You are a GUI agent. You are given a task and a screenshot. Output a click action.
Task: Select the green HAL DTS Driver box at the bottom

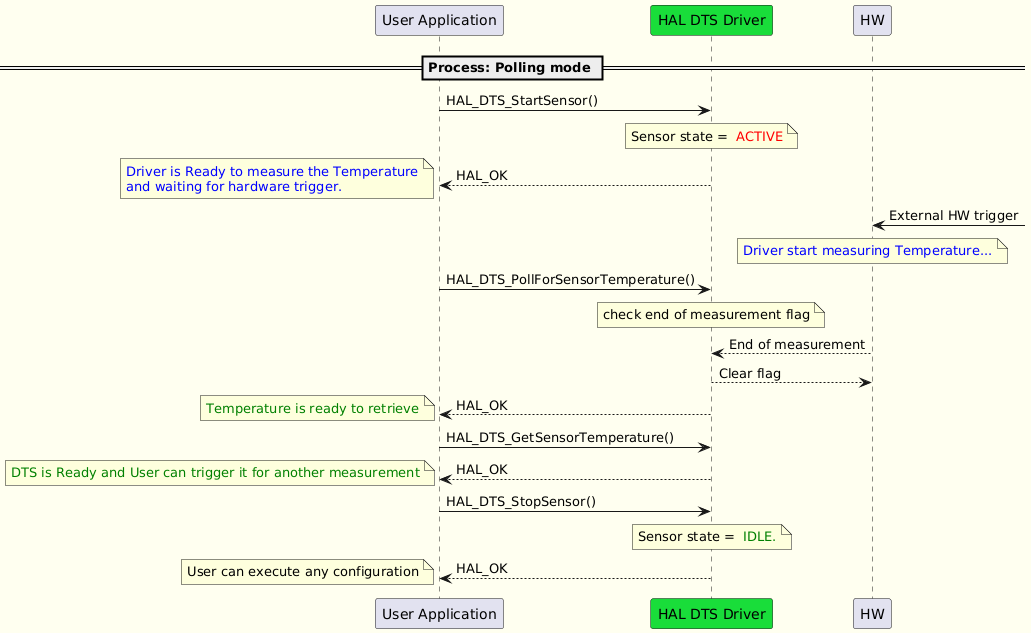tap(711, 614)
